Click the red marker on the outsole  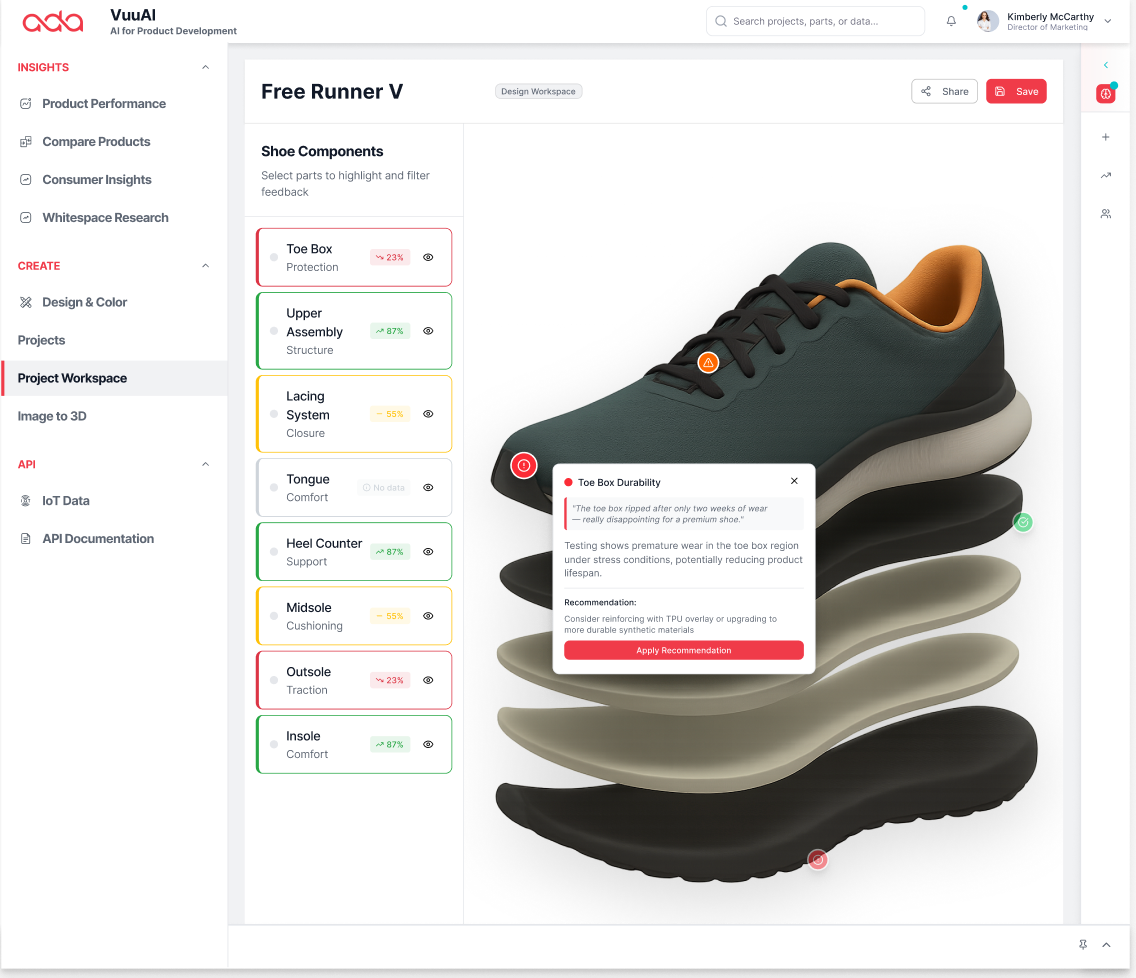818,860
